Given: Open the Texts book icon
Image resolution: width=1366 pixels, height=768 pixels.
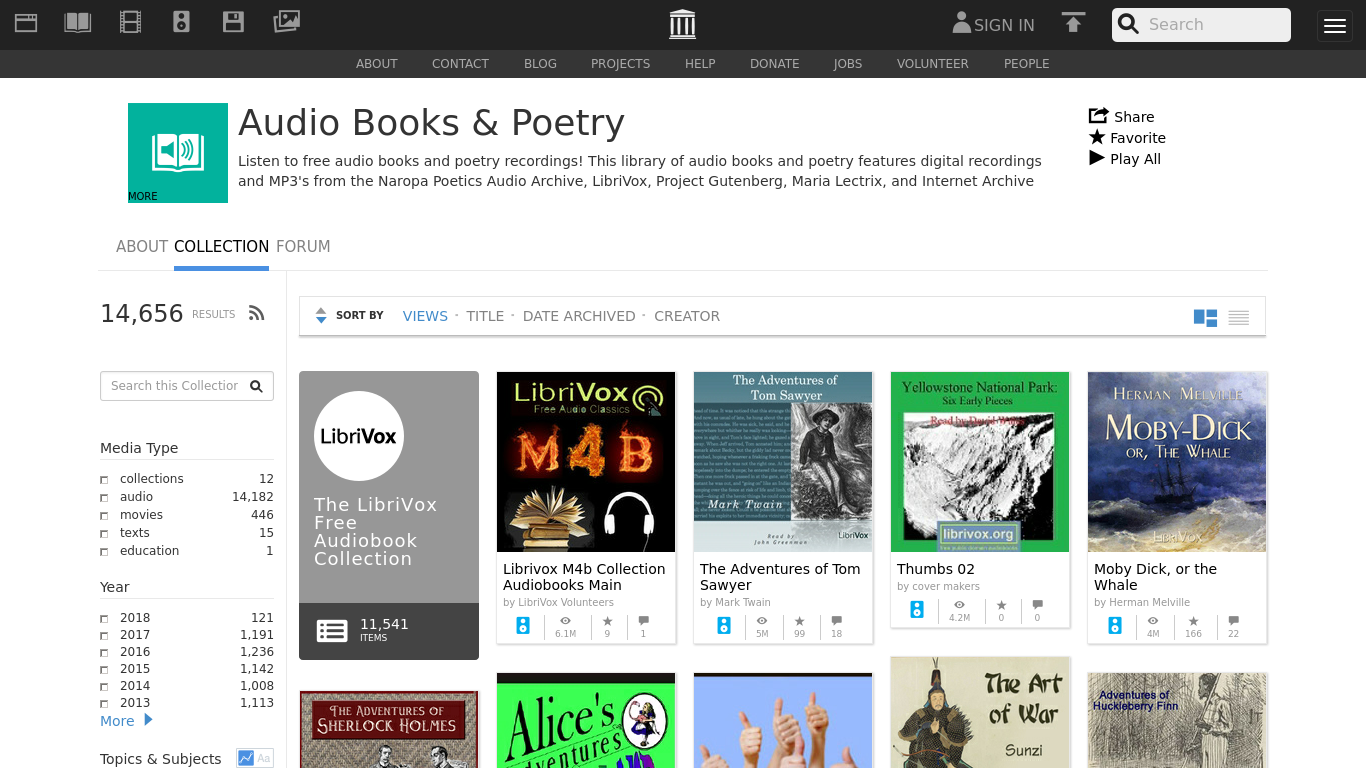Looking at the screenshot, I should click(x=78, y=23).
